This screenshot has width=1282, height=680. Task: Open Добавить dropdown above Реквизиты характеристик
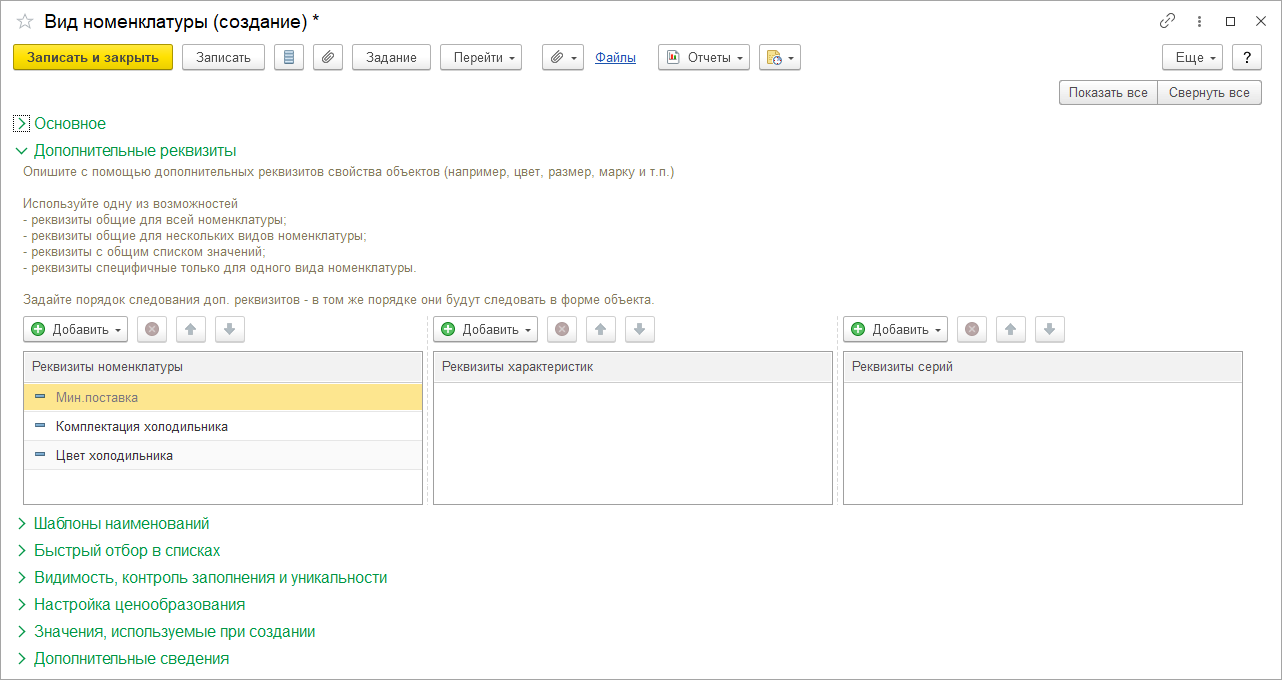click(485, 329)
